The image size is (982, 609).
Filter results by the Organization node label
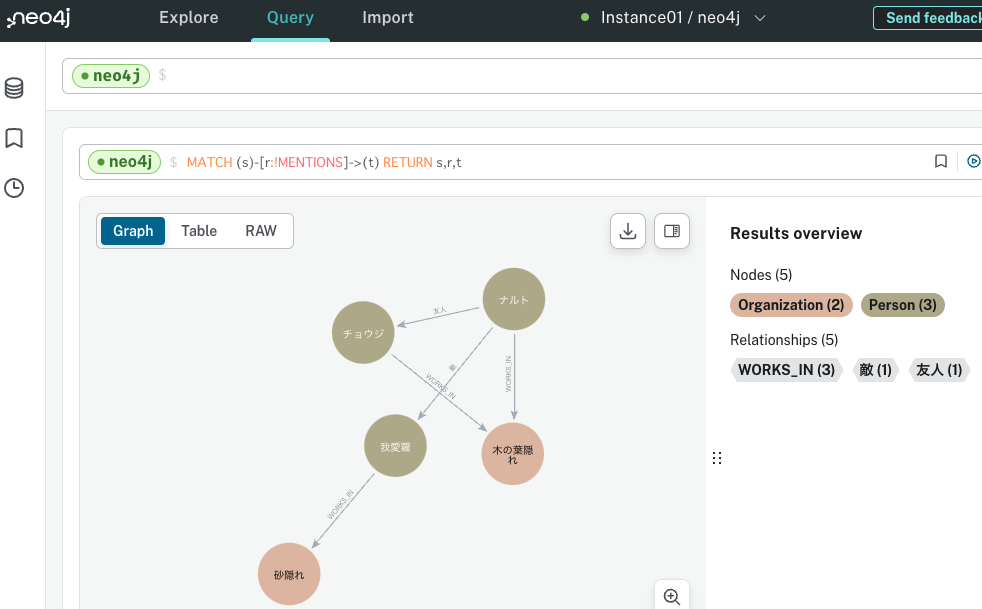click(x=791, y=304)
